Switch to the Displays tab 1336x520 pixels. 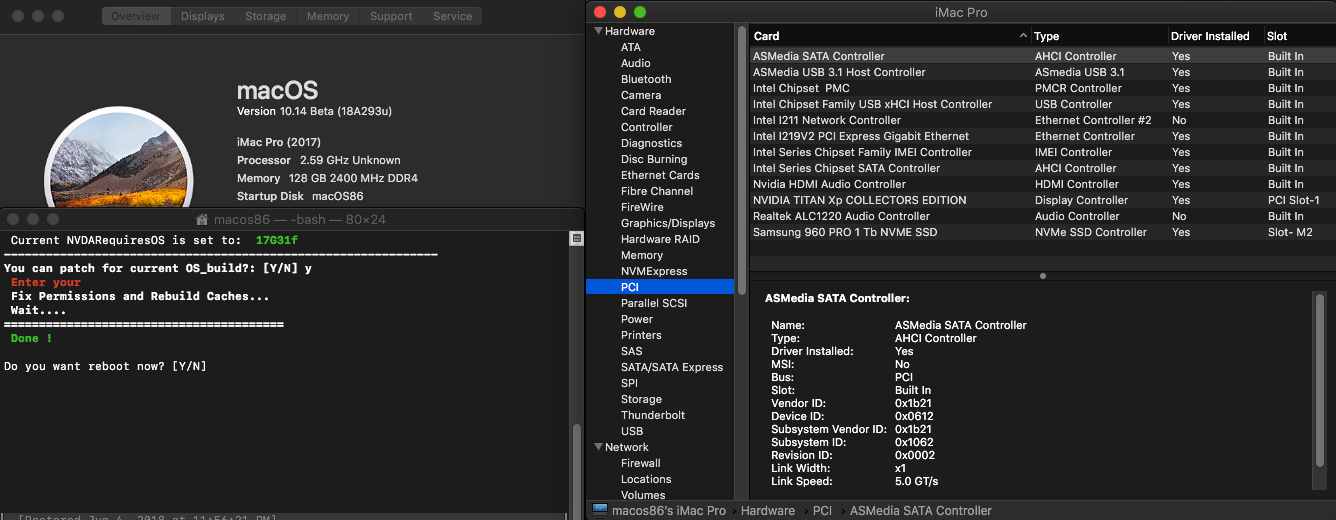205,16
